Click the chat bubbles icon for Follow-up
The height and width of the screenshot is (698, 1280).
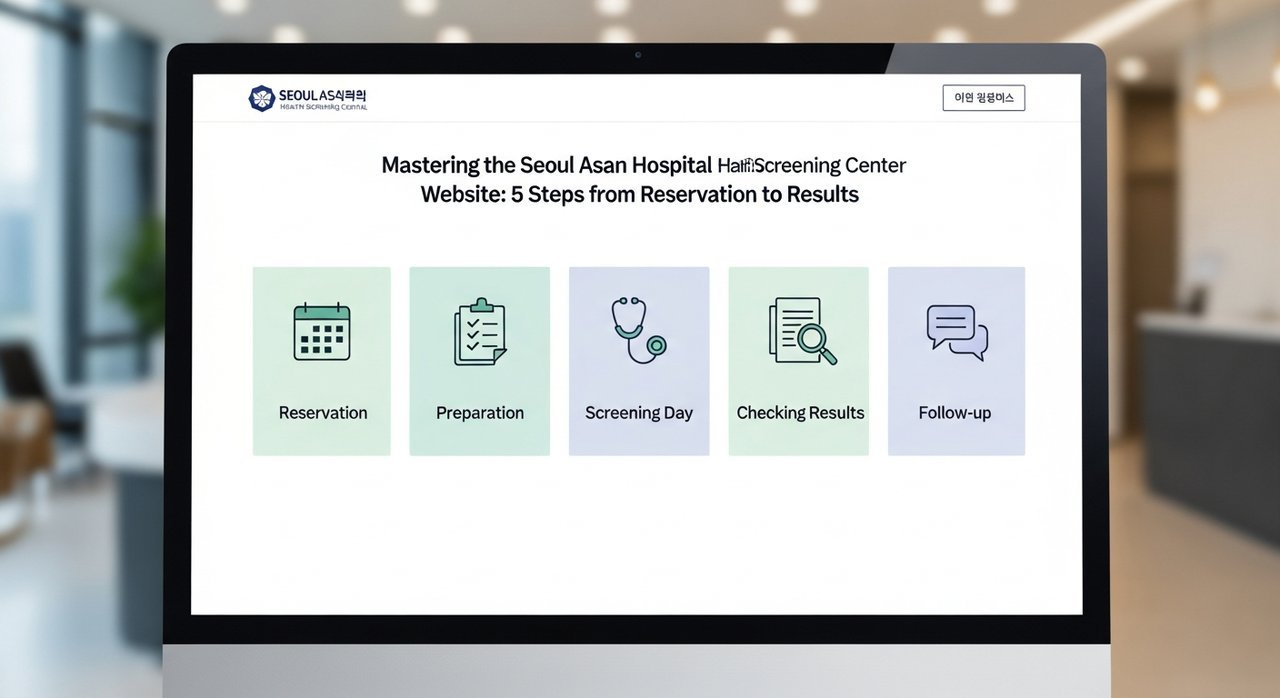tap(956, 332)
